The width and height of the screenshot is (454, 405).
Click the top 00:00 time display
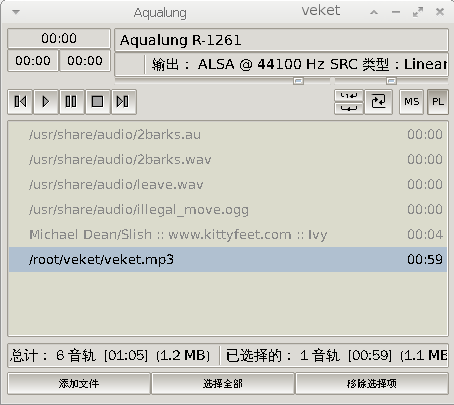[x=59, y=38]
